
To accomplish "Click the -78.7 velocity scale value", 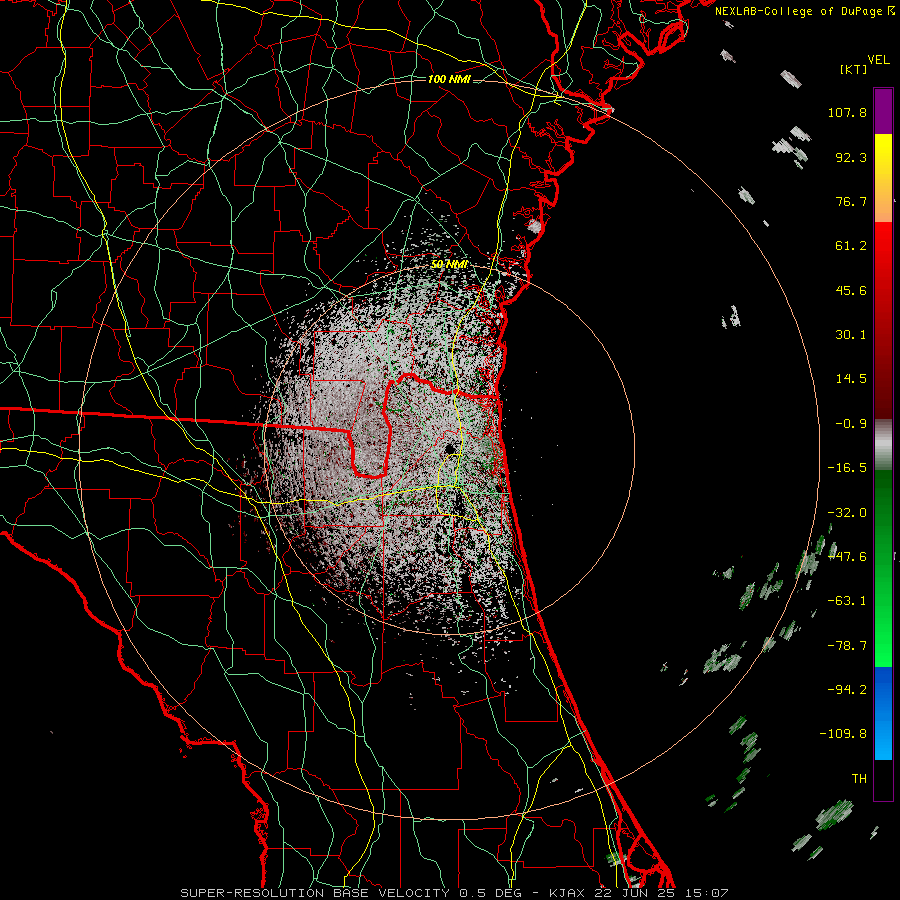I will point(847,646).
